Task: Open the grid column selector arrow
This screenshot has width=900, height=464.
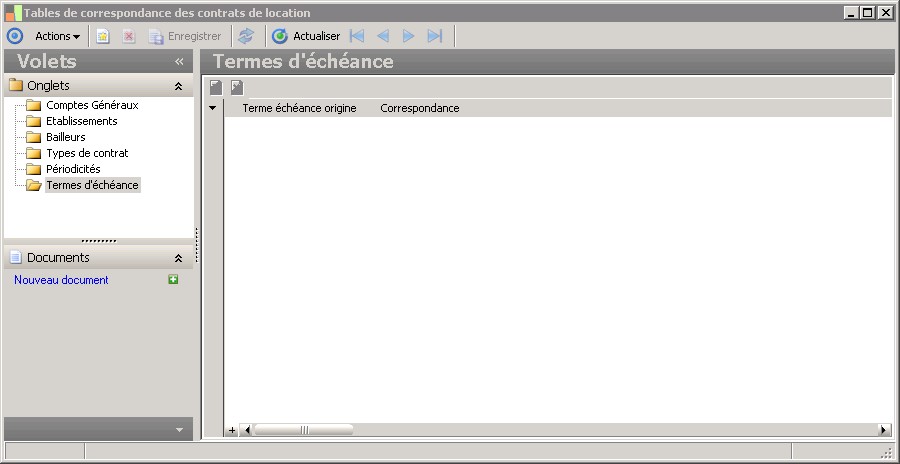Action: (x=213, y=108)
